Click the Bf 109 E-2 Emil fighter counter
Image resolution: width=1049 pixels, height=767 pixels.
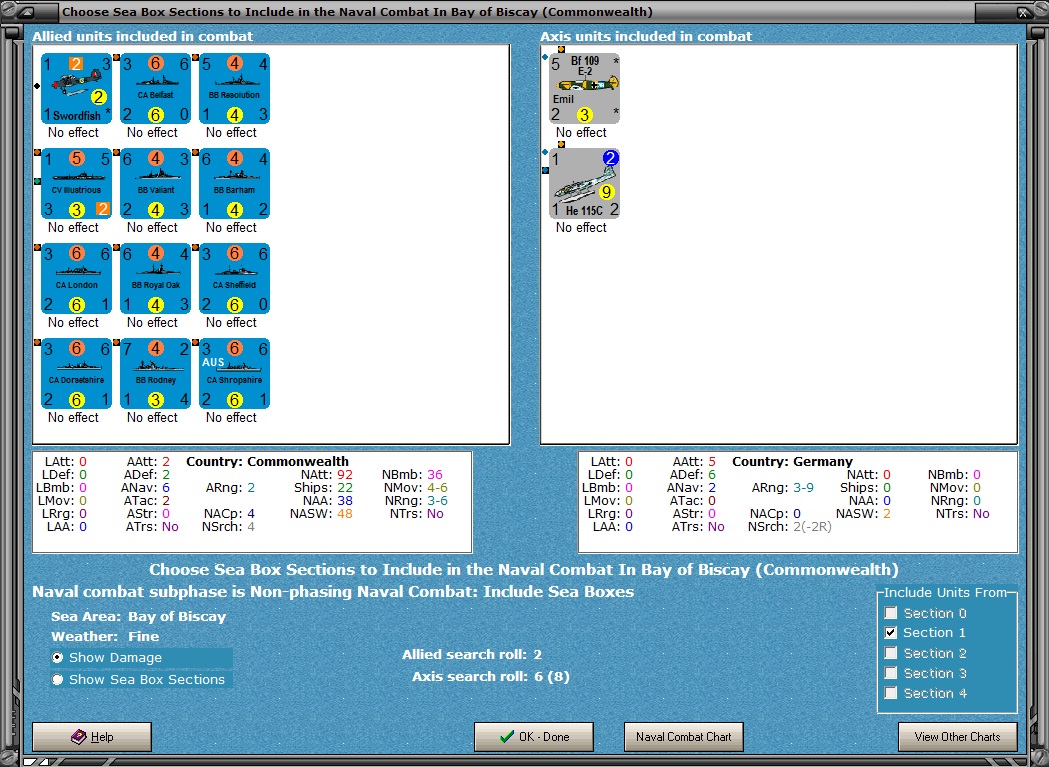(585, 88)
